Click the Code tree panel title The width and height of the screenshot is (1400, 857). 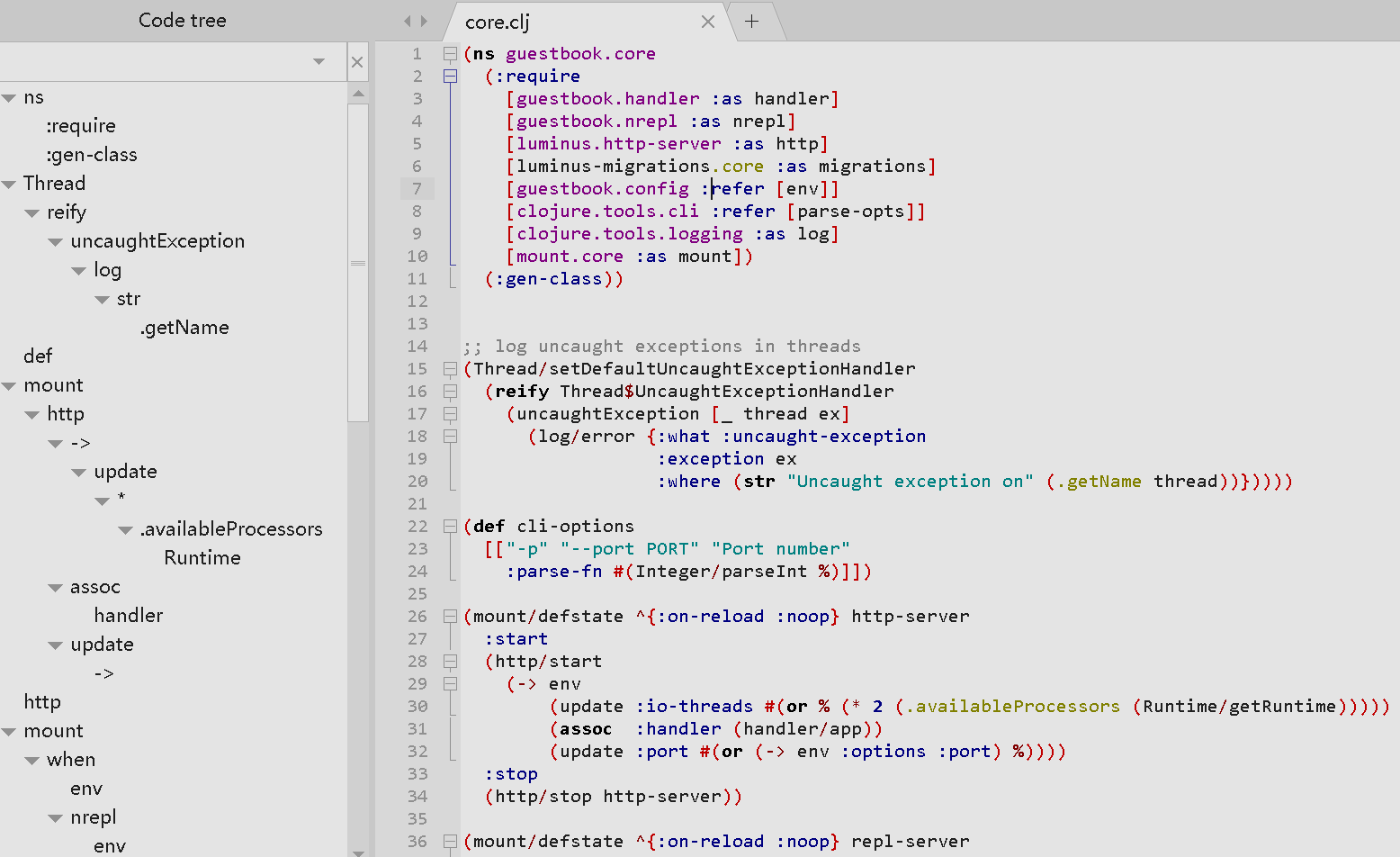coord(183,20)
